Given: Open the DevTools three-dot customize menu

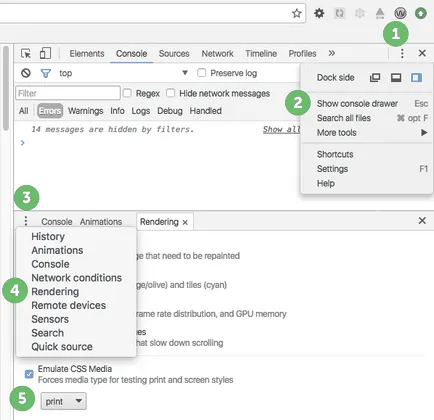Looking at the screenshot, I should coord(402,53).
